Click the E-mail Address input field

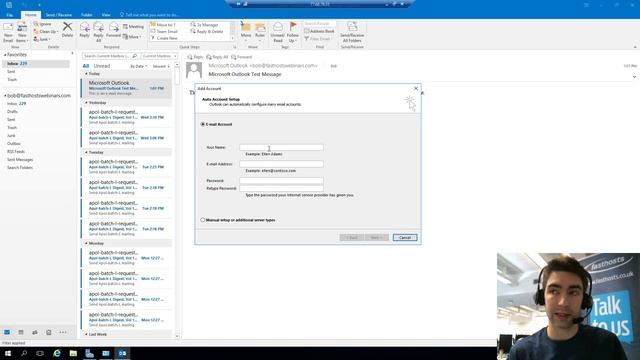click(281, 164)
